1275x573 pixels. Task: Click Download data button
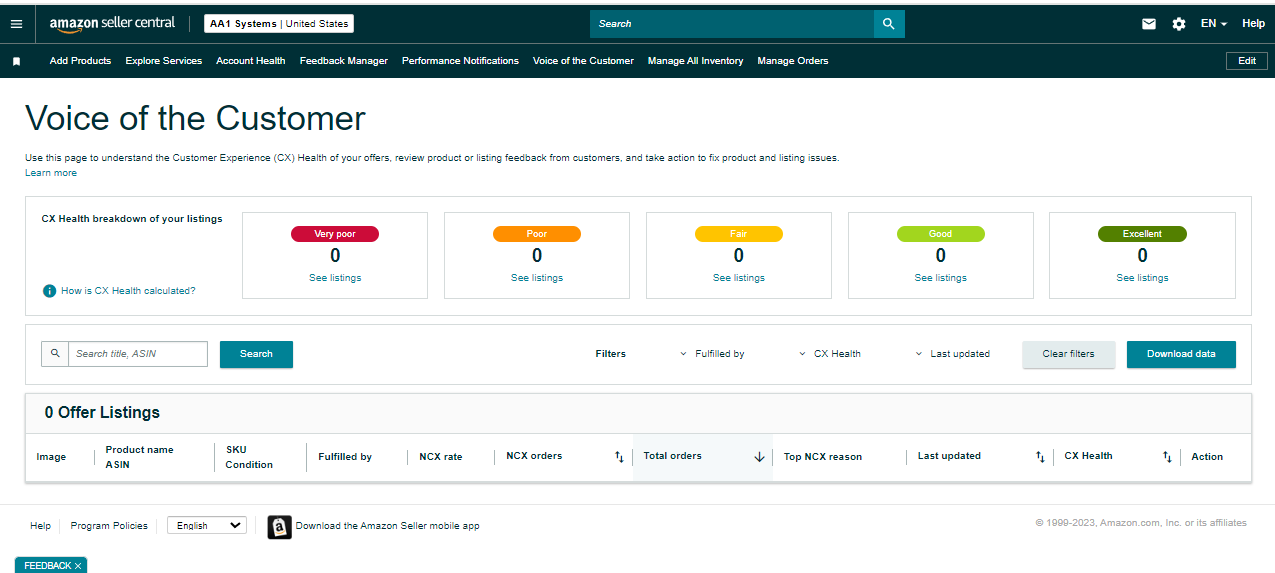pyautogui.click(x=1181, y=354)
